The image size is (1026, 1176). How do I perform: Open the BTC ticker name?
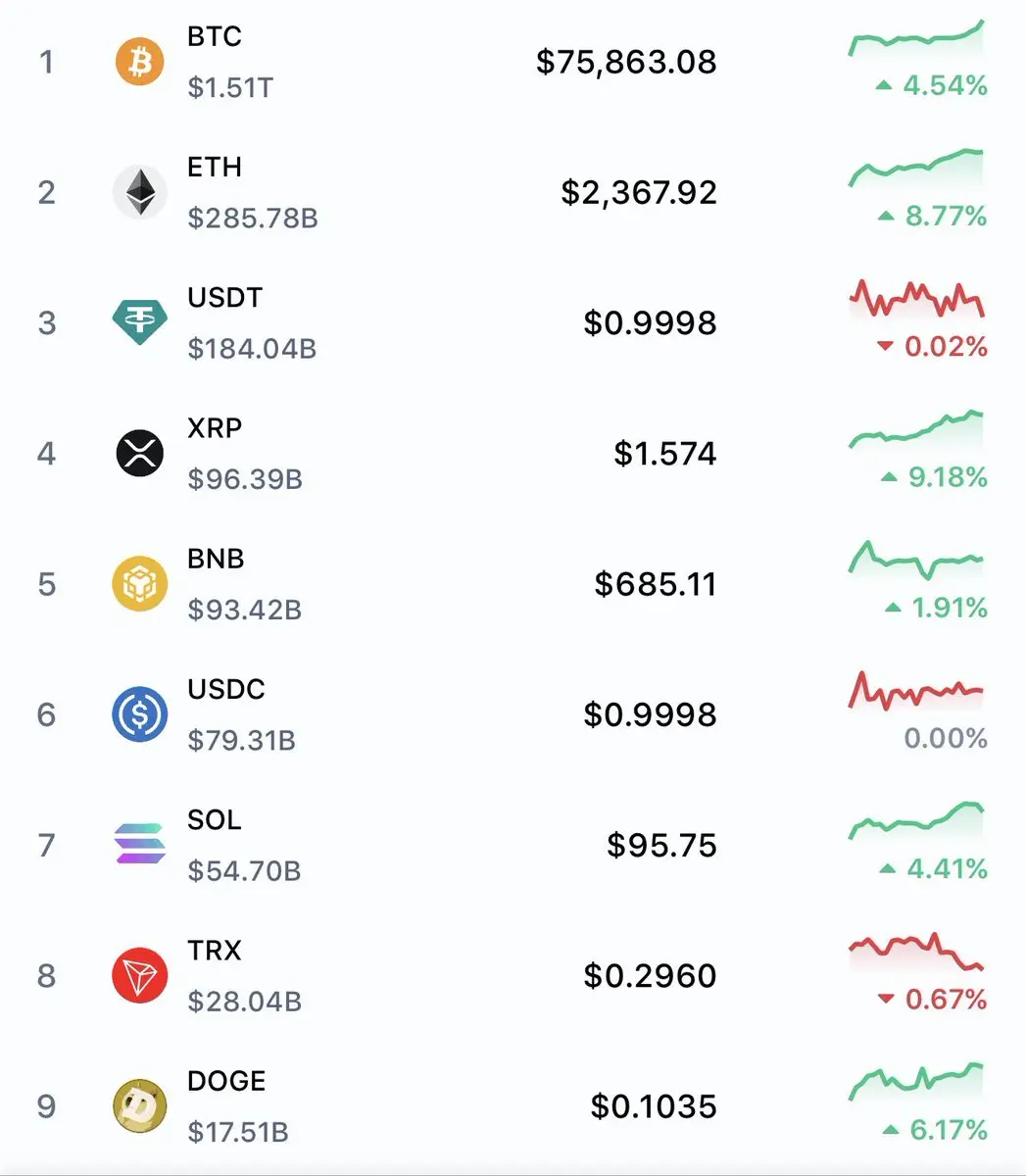[215, 36]
